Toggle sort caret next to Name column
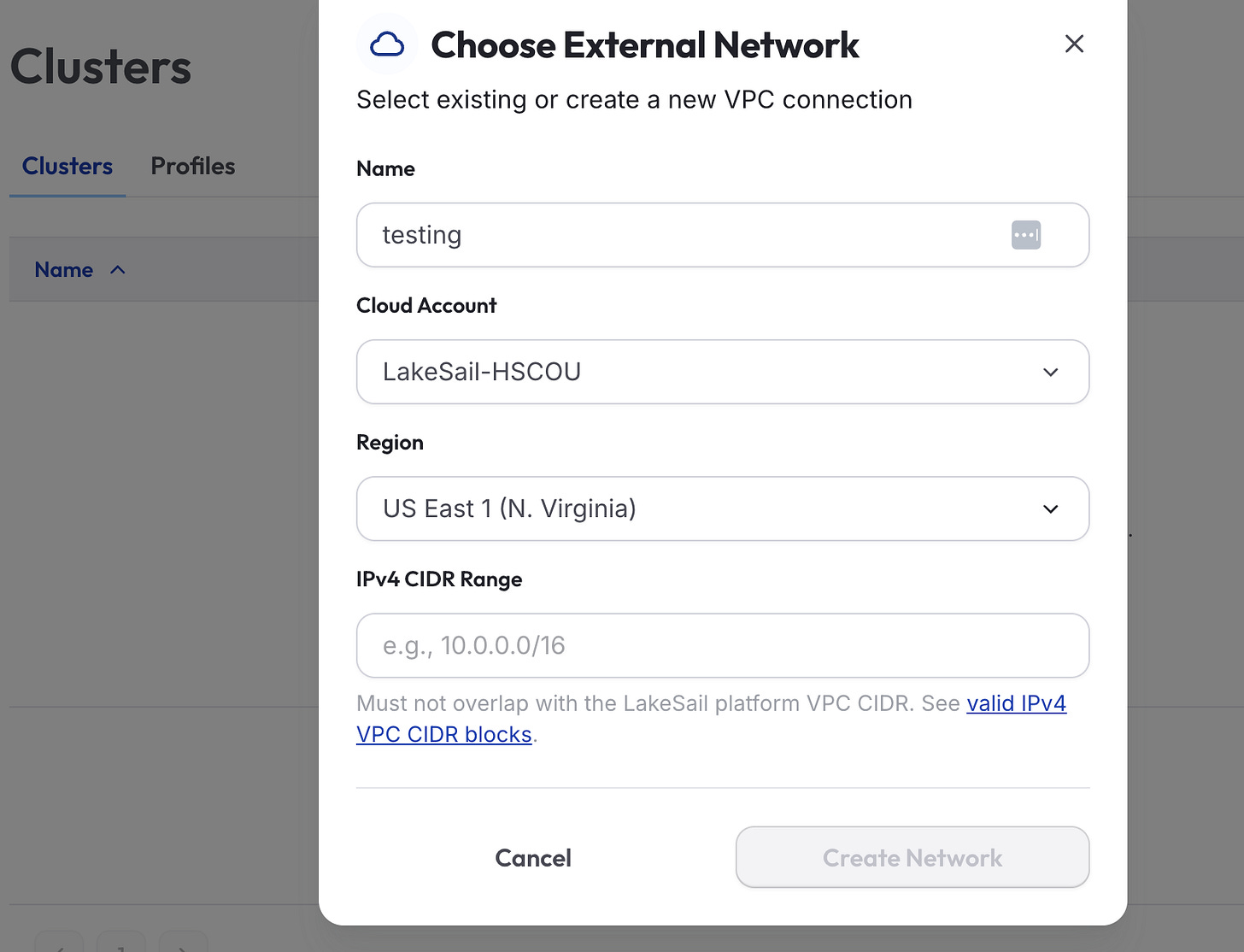This screenshot has width=1244, height=952. click(x=118, y=270)
